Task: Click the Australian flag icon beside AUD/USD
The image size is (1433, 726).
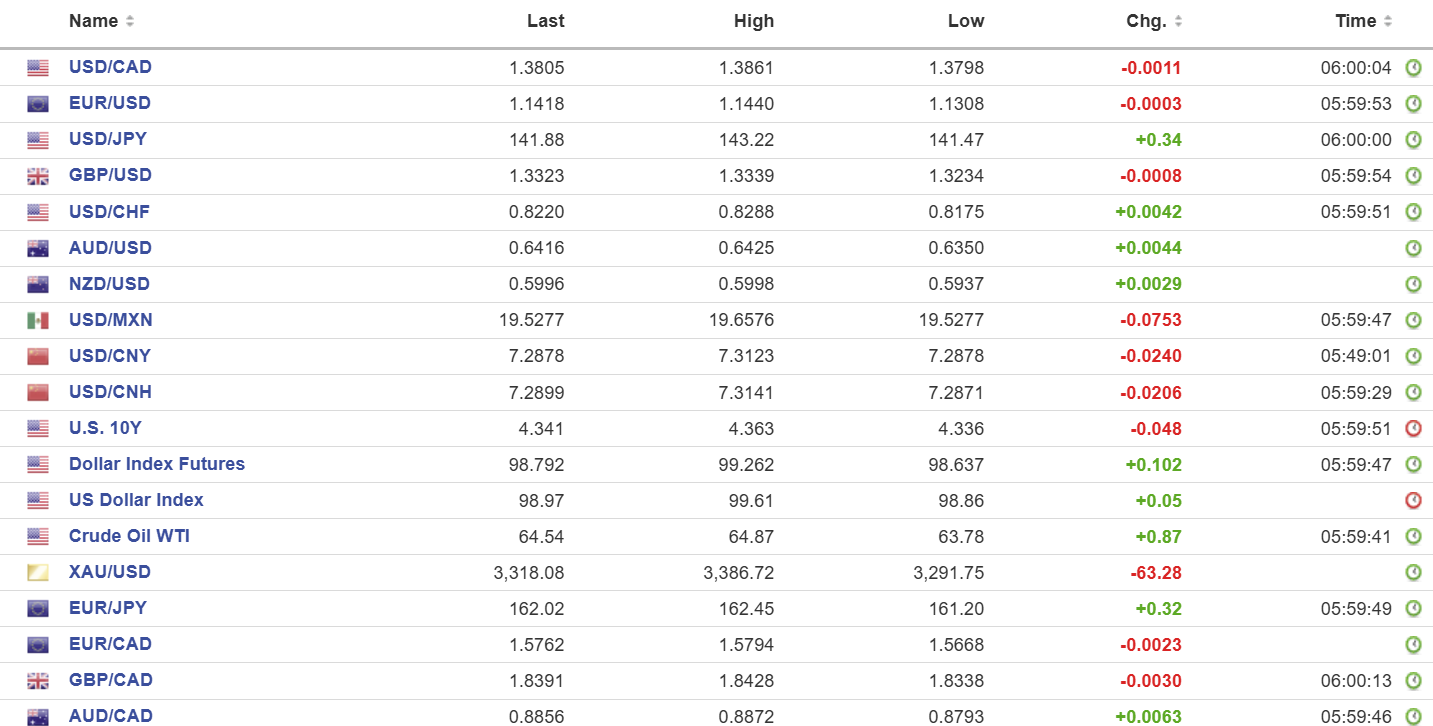Action: click(38, 249)
